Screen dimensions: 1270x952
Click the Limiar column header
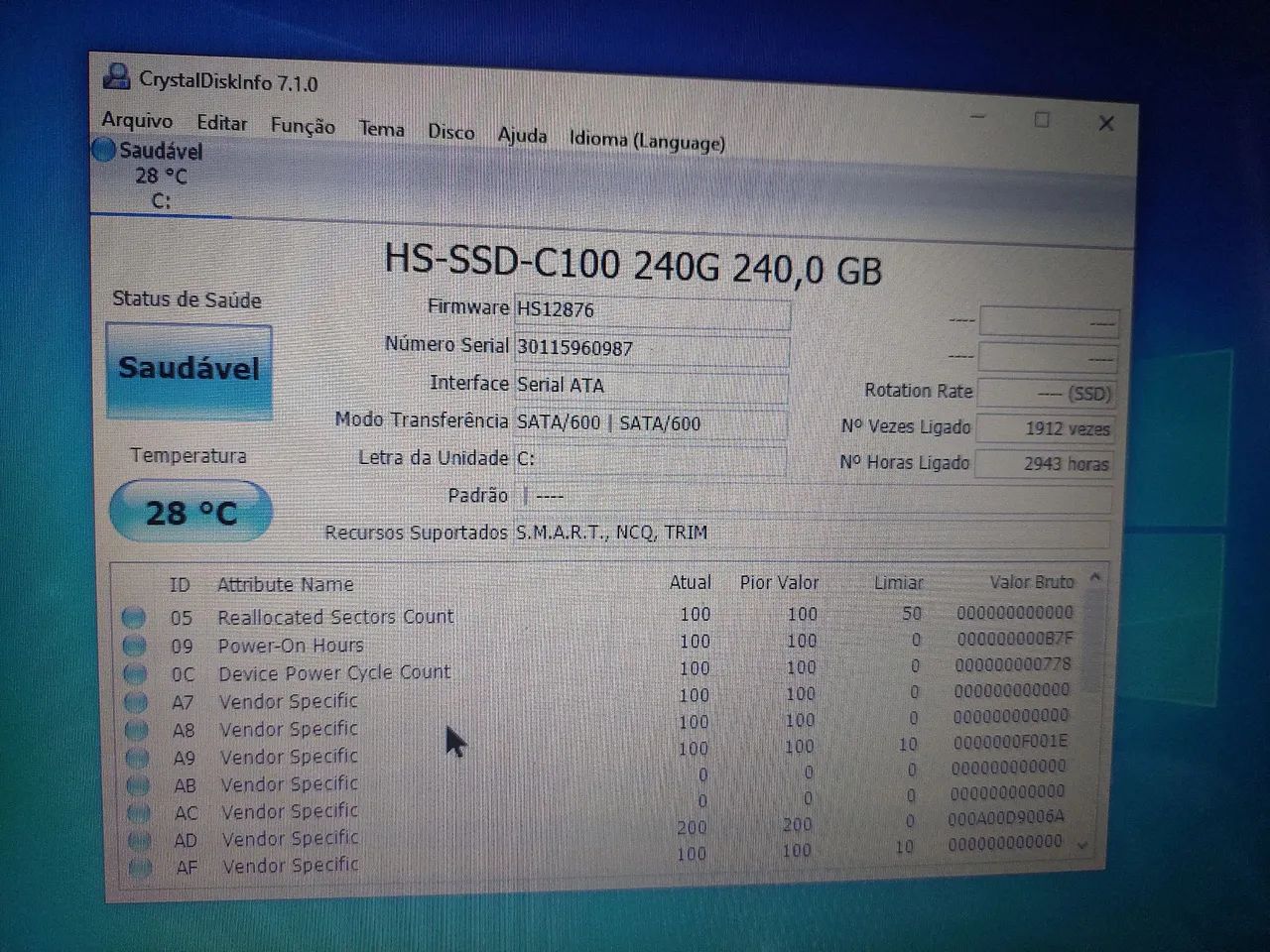pos(898,582)
